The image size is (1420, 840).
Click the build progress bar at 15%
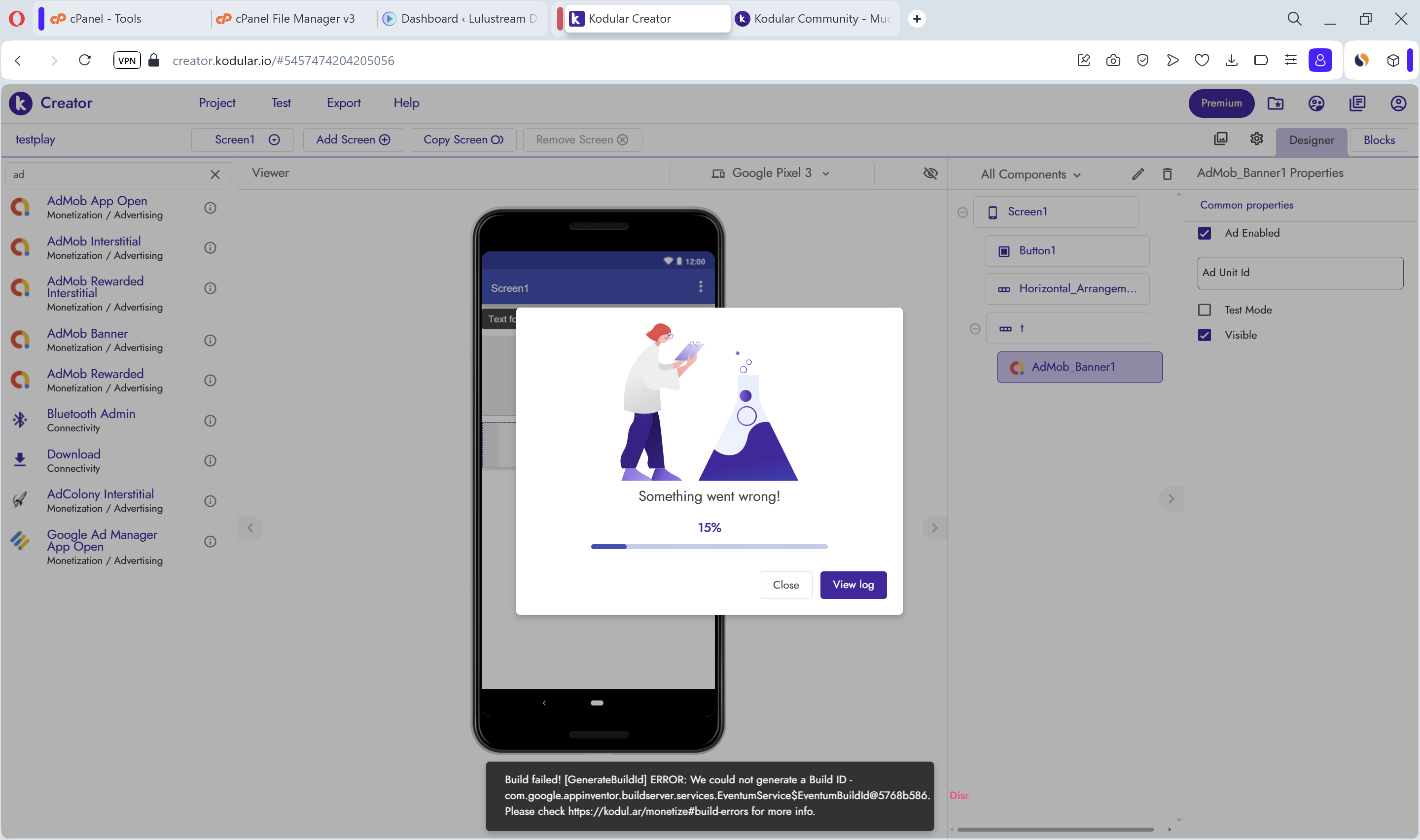tap(709, 546)
